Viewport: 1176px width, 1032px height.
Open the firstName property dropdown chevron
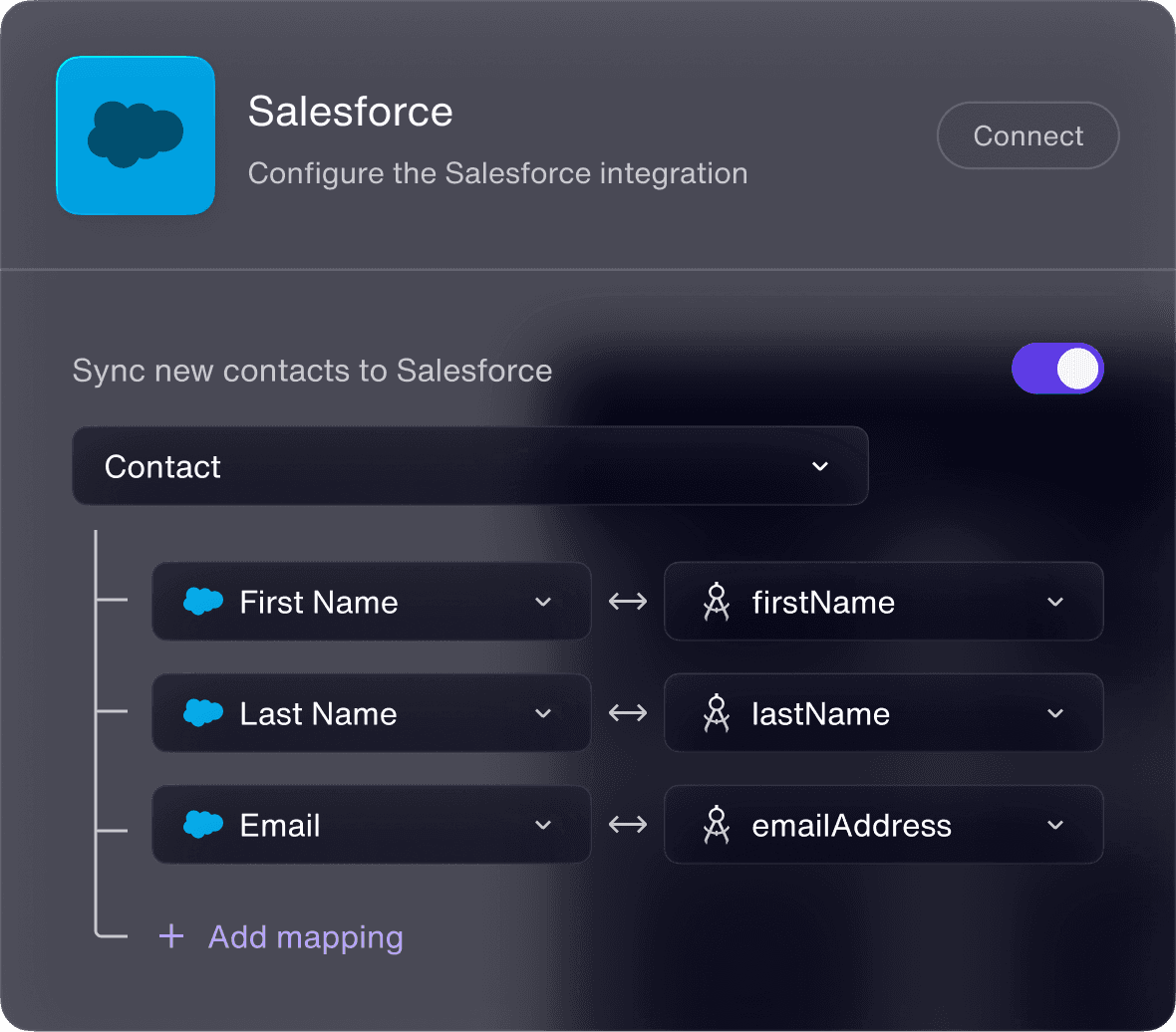point(1055,602)
